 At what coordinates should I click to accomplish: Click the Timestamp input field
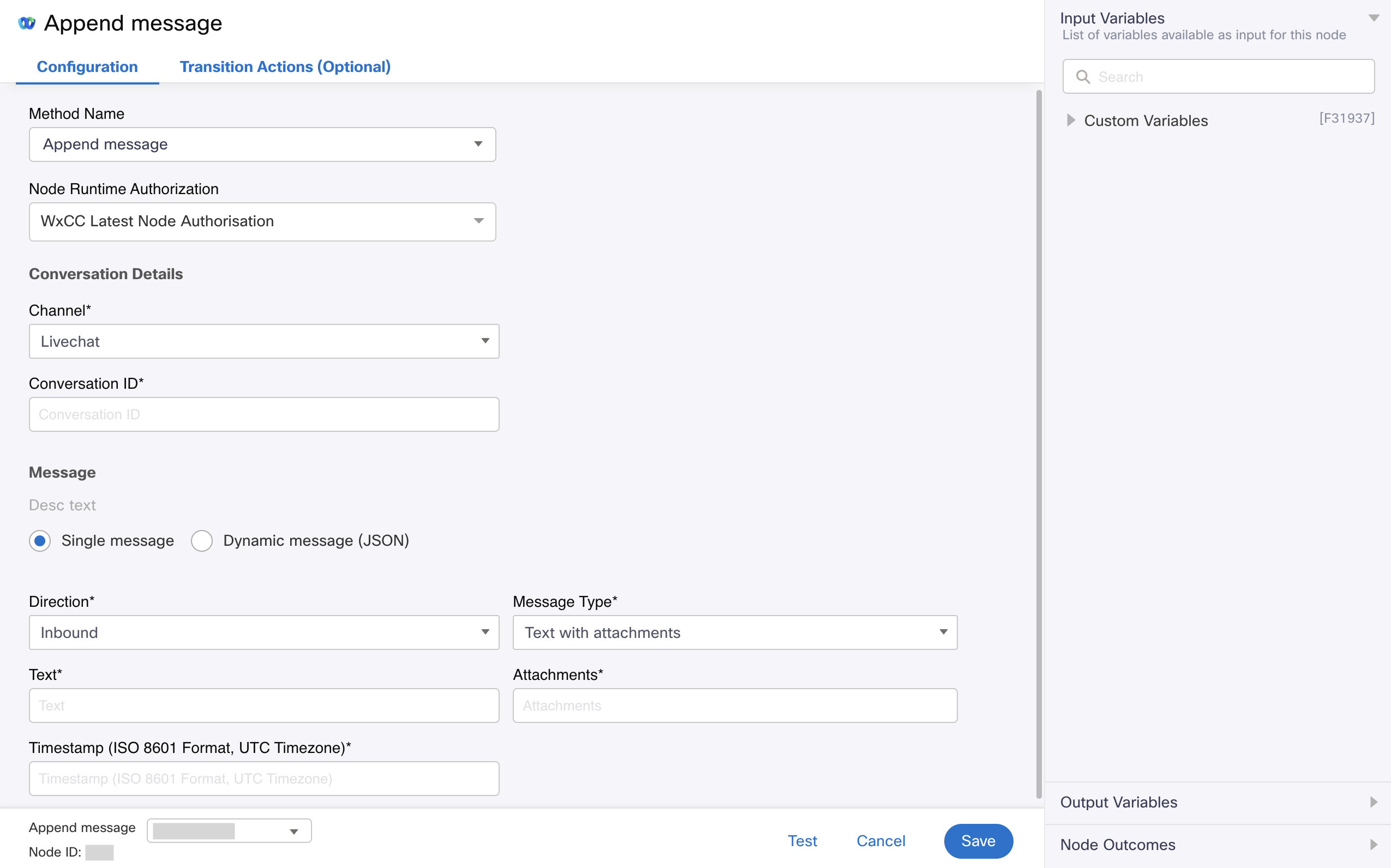coord(263,778)
